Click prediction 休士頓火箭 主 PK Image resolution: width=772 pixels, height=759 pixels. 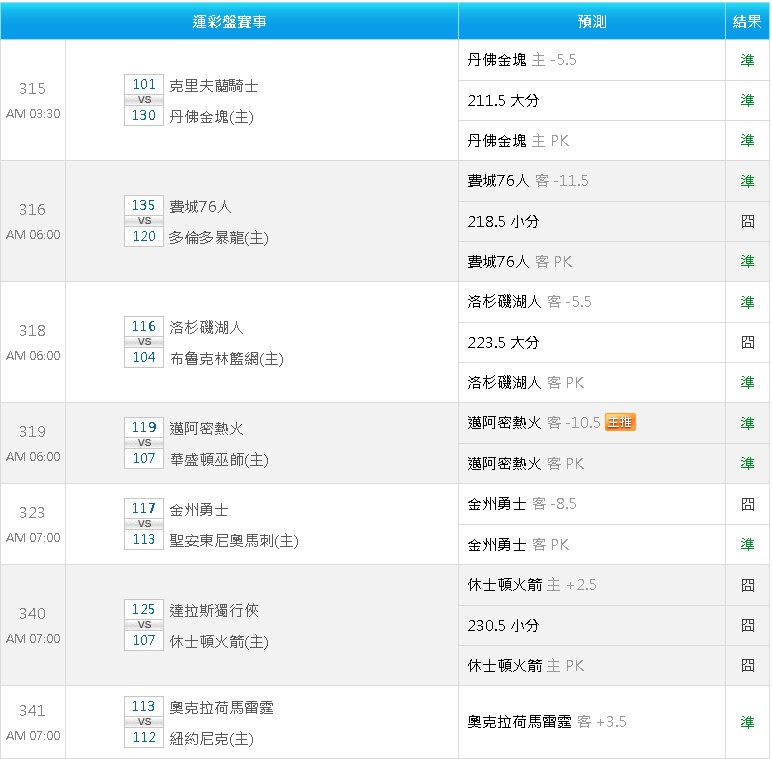[x=525, y=666]
